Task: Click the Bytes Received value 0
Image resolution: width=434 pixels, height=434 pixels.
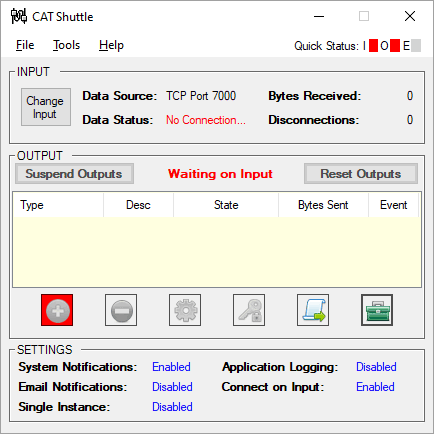Action: coord(410,96)
